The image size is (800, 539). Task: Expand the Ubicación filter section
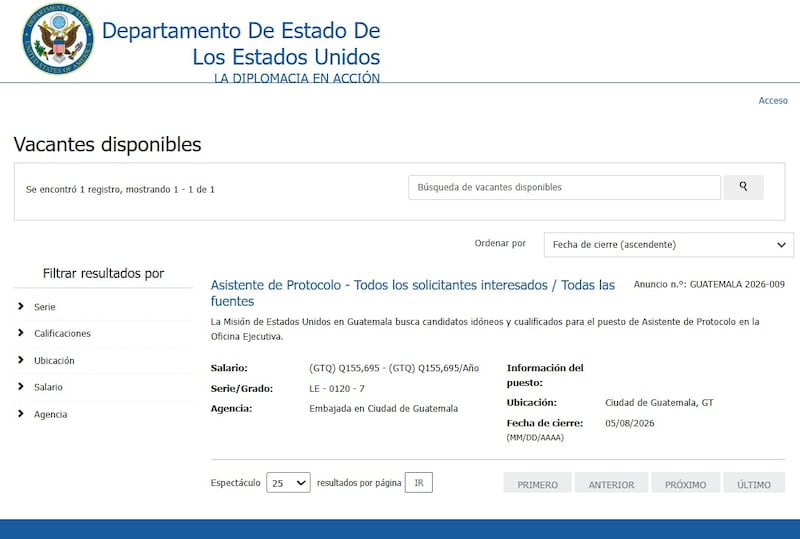click(54, 360)
